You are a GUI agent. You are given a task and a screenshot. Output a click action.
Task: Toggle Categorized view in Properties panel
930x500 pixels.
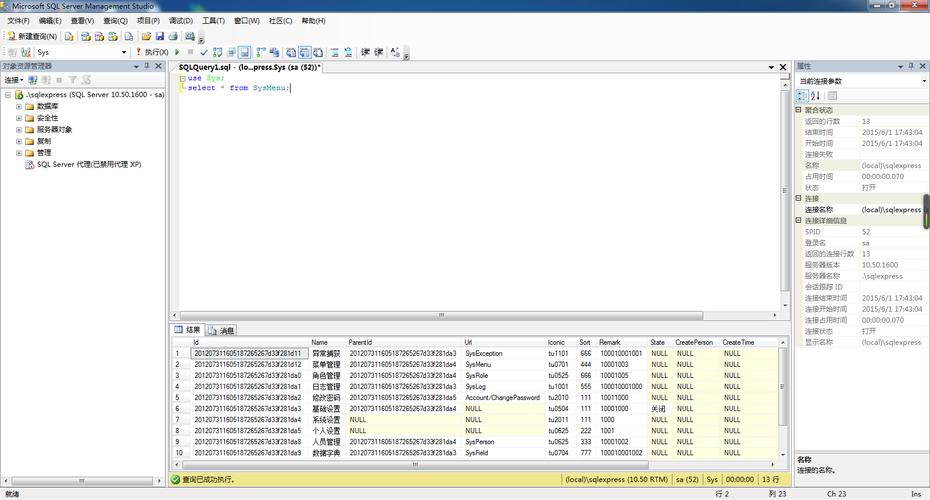[802, 95]
